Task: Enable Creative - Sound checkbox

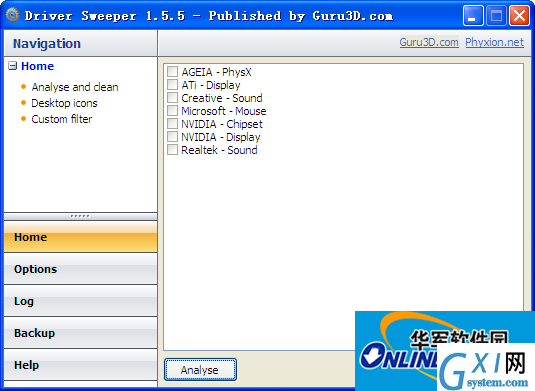Action: [172, 98]
